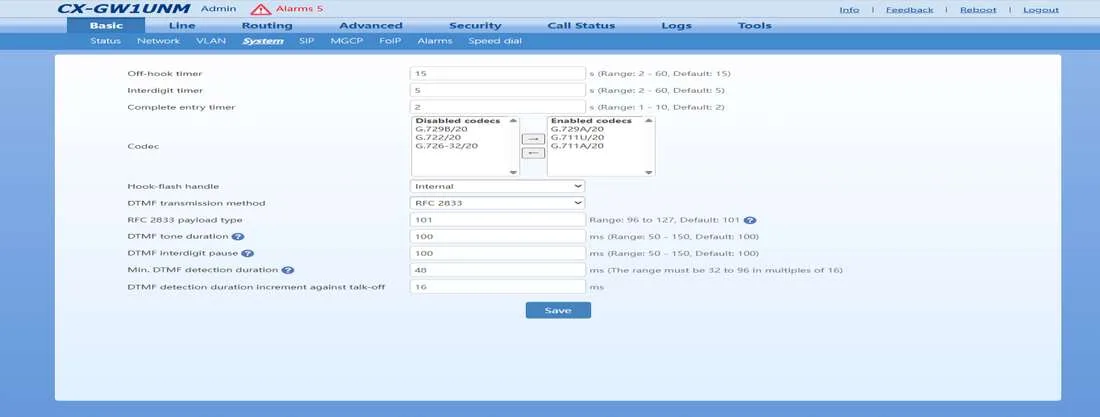
Task: Switch to the Basic tab
Action: [x=106, y=26]
